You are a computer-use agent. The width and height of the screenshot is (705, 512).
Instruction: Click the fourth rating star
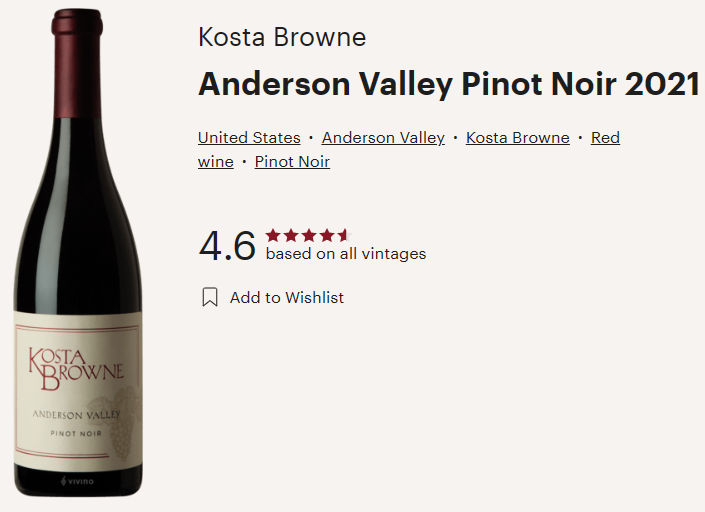coord(326,235)
